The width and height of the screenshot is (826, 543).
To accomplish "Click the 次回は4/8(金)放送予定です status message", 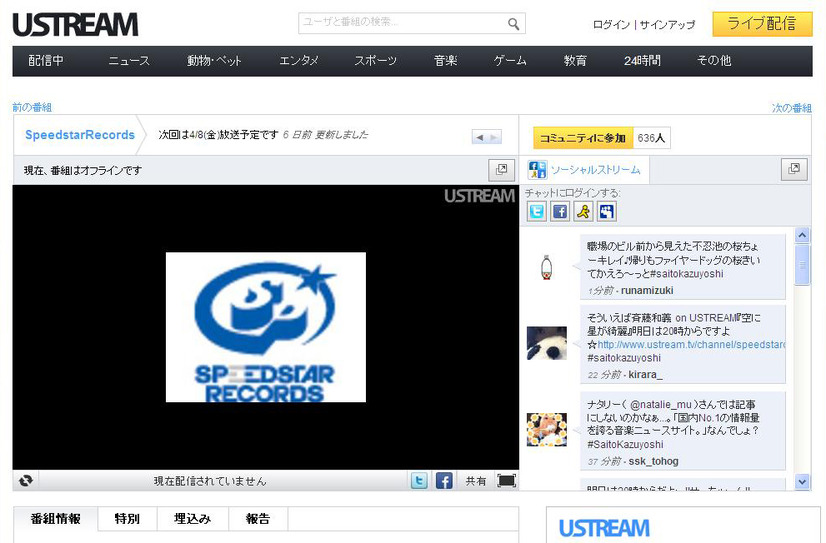I will click(x=218, y=135).
